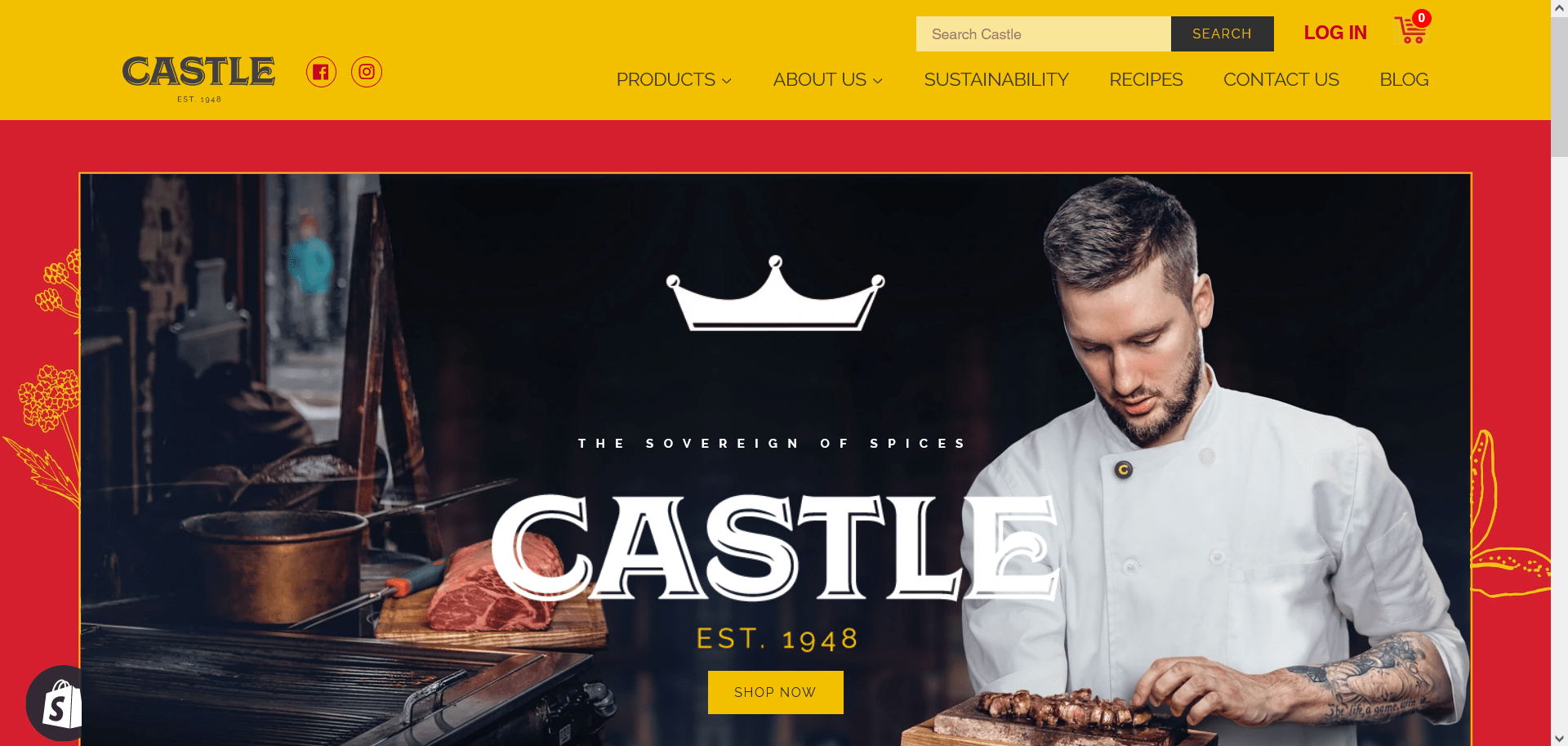Image resolution: width=1568 pixels, height=746 pixels.
Task: View the shopping cart icon
Action: 1410,31
